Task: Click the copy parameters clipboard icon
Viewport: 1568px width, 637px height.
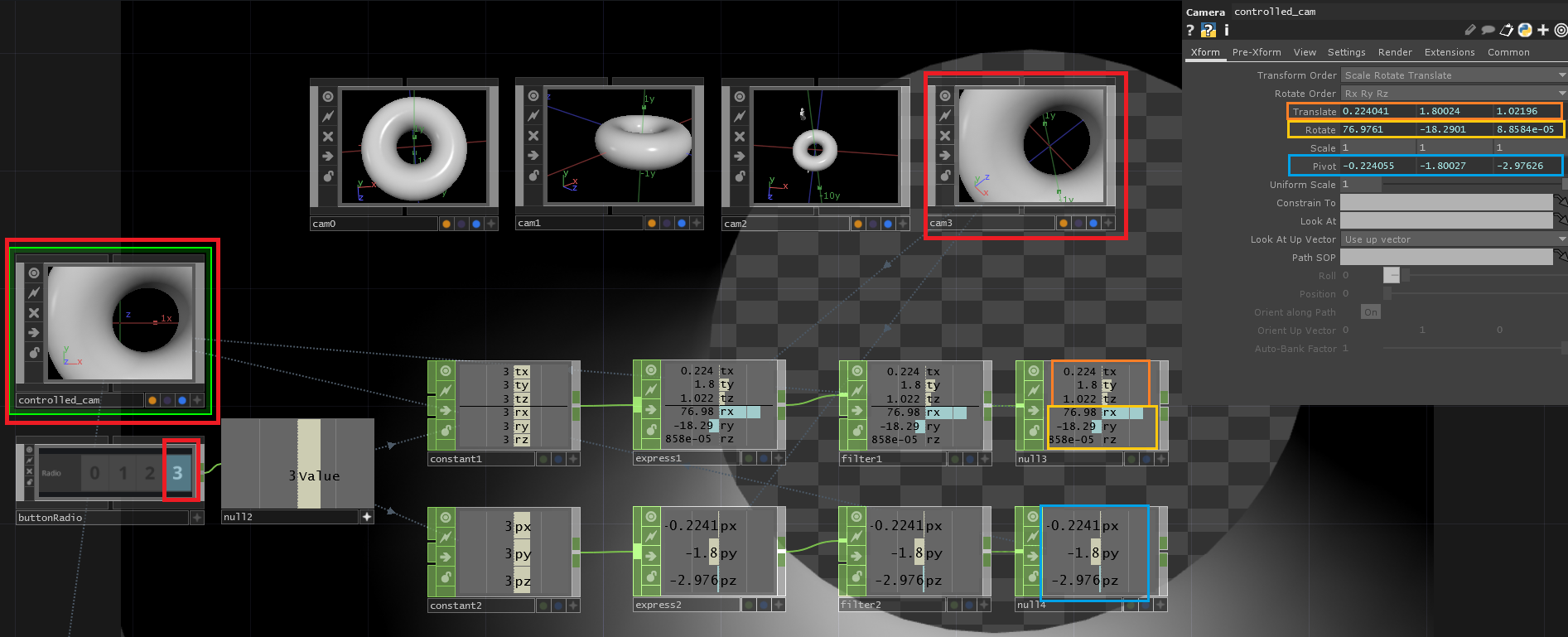Action: click(x=1507, y=31)
